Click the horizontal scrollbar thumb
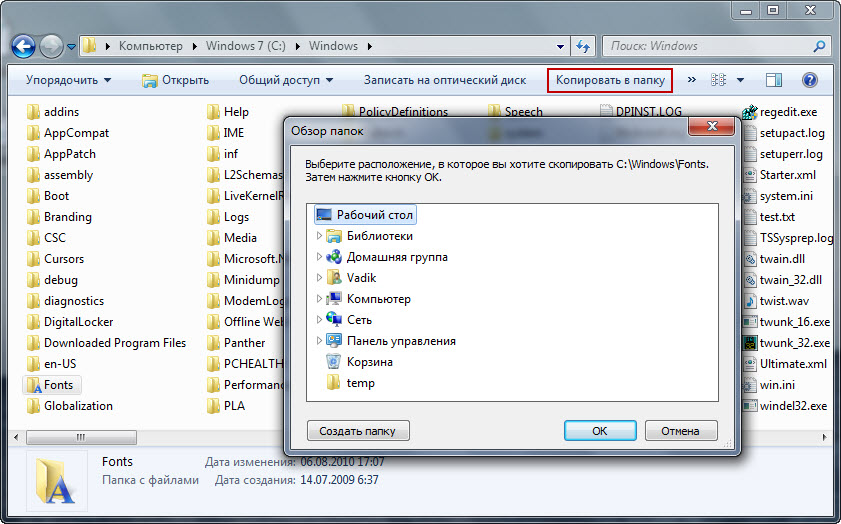Screen dimensions: 841x524 click(81, 438)
